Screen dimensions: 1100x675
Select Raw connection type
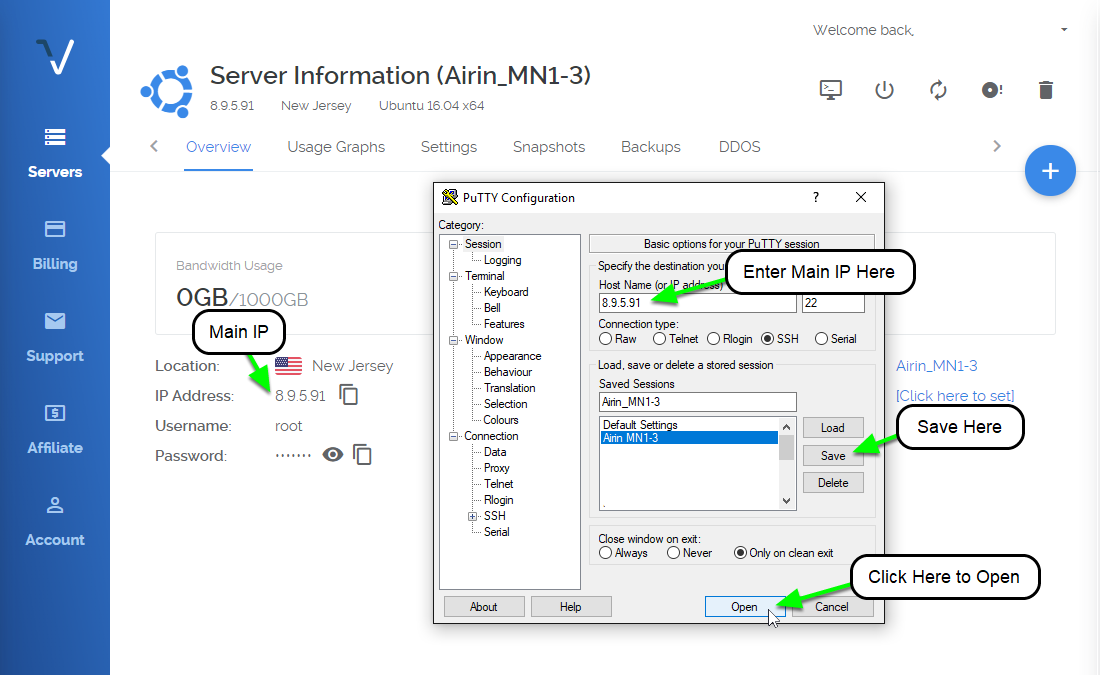point(605,339)
